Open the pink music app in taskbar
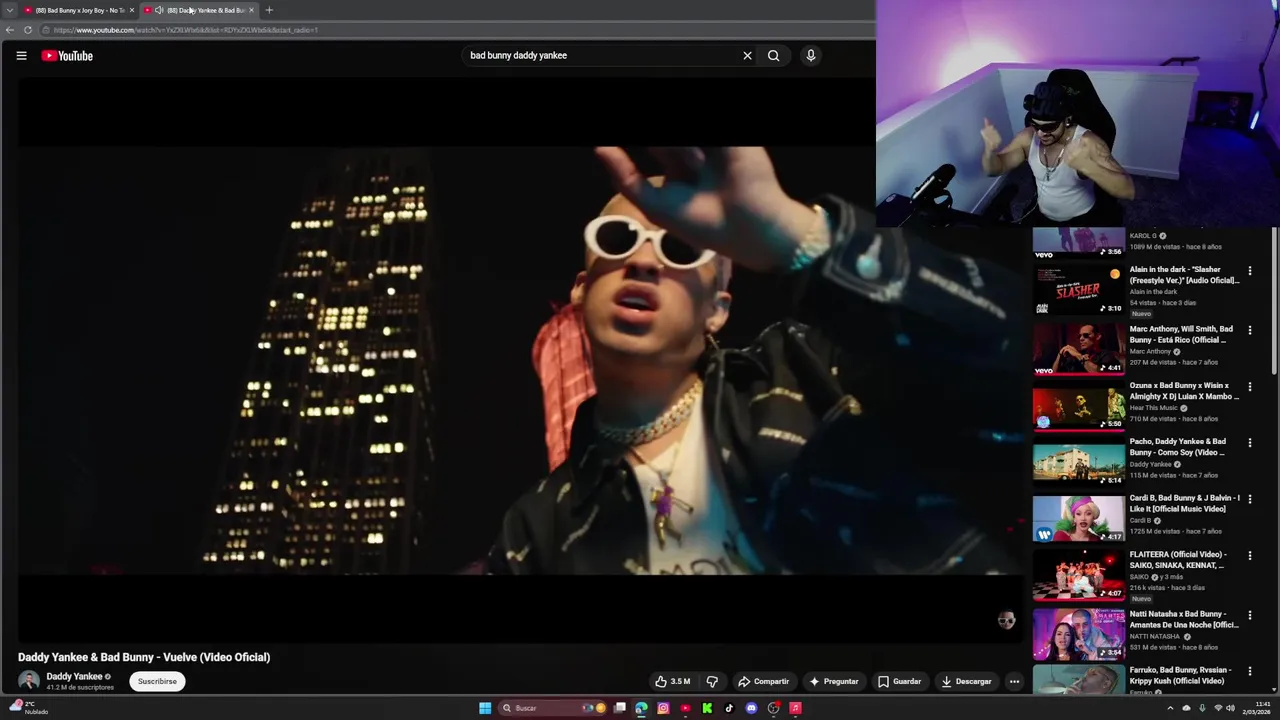1280x720 pixels. (796, 708)
